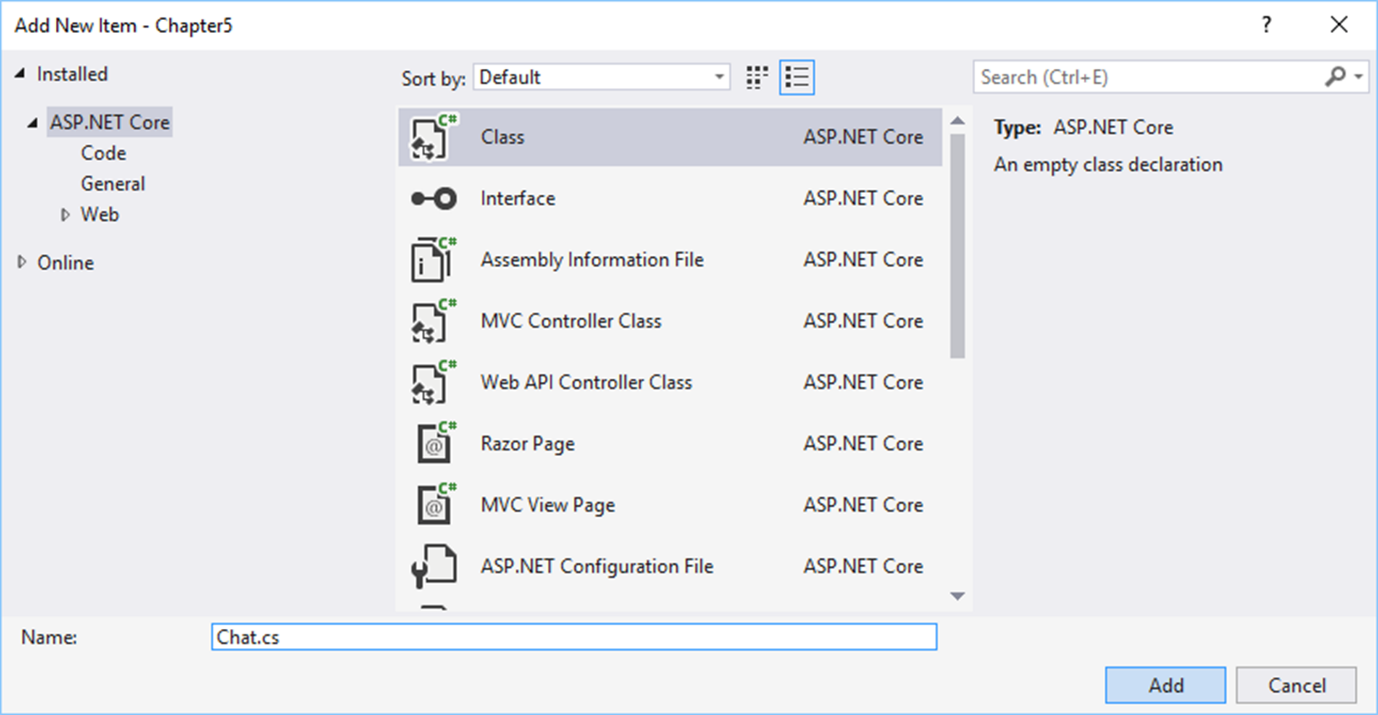The height and width of the screenshot is (715, 1378).
Task: Open the search options dropdown arrow
Action: pyautogui.click(x=1359, y=77)
